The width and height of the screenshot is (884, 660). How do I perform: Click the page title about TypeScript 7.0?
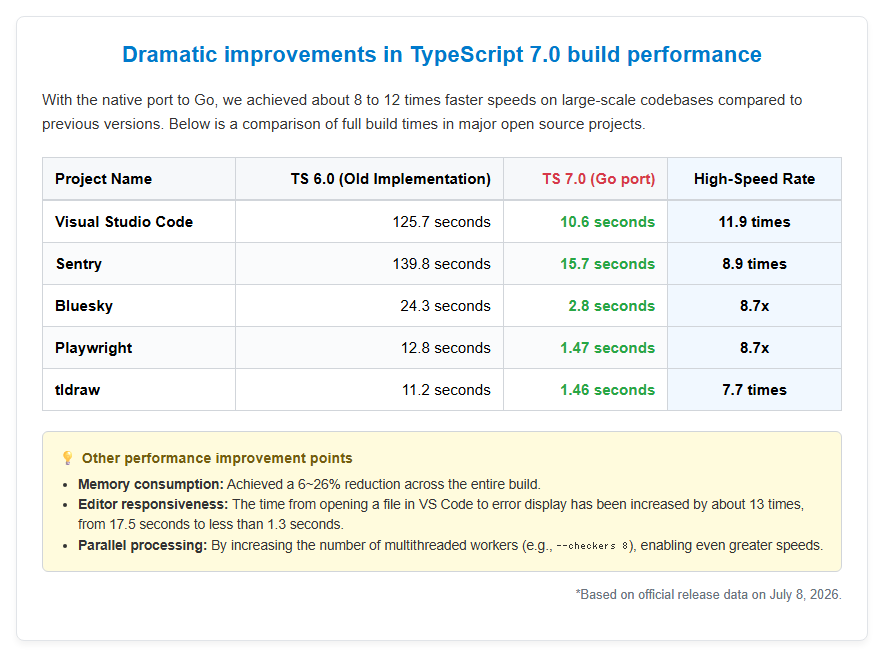pos(442,55)
